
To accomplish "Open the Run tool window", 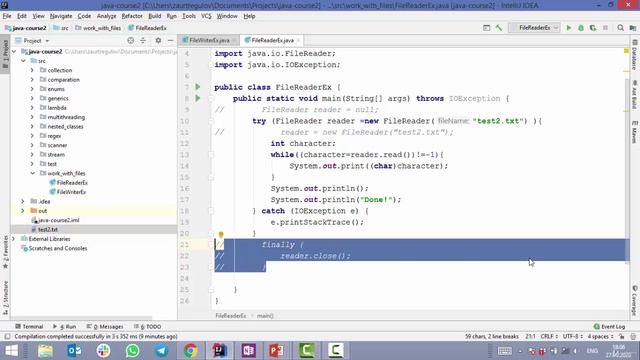I will click(x=65, y=327).
